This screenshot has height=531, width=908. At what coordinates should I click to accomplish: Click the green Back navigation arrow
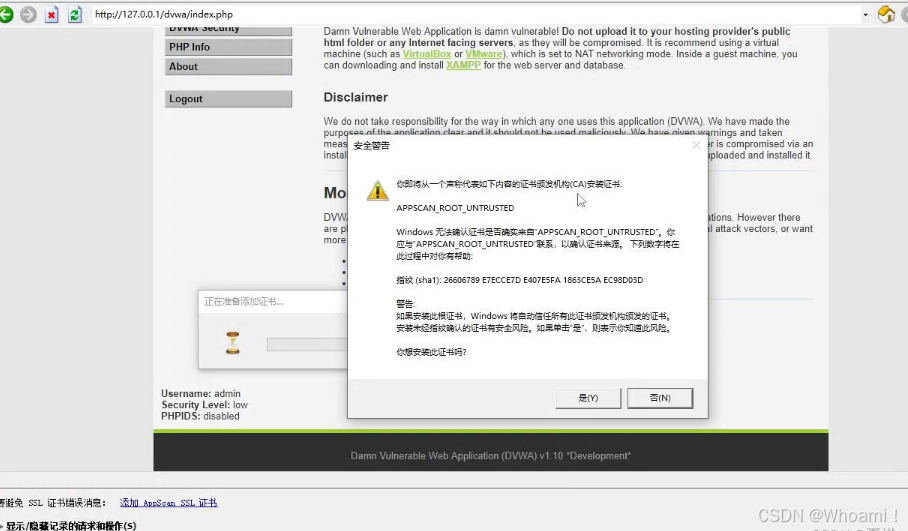pyautogui.click(x=5, y=14)
